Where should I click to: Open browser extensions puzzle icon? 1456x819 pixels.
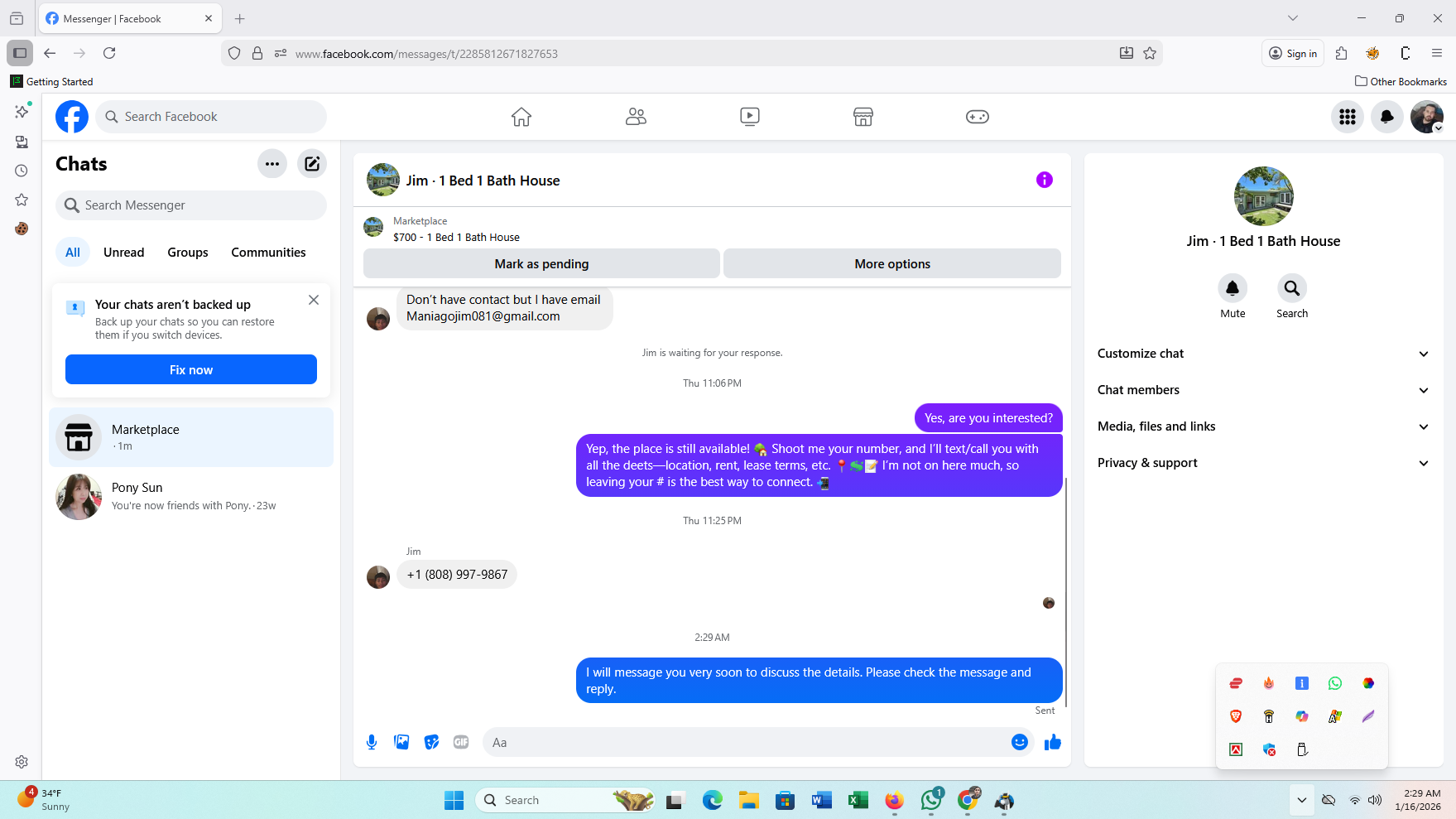coord(1342,53)
